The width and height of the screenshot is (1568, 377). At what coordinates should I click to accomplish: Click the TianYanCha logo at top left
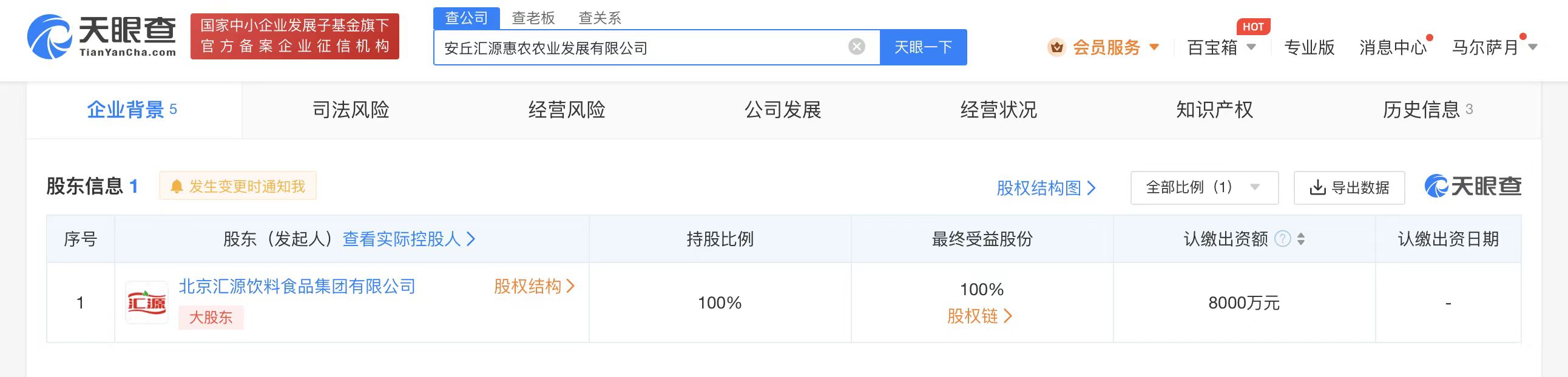point(102,36)
